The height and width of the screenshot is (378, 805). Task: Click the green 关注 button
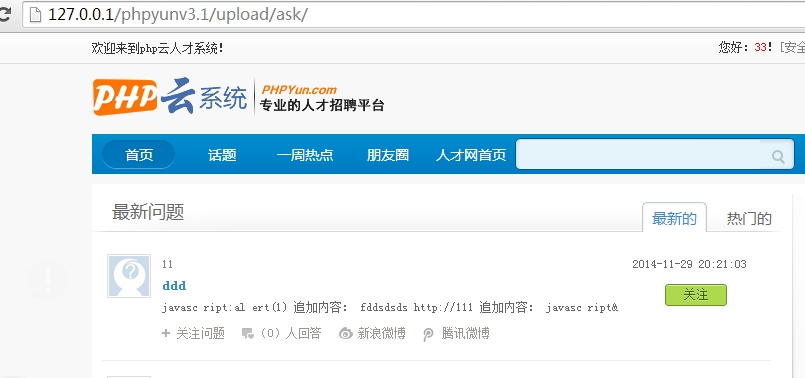pos(696,295)
